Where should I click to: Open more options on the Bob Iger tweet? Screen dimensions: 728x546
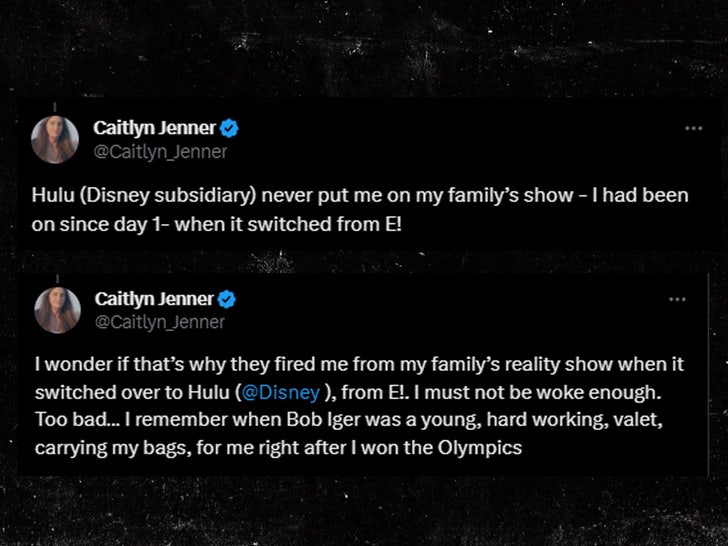677,299
